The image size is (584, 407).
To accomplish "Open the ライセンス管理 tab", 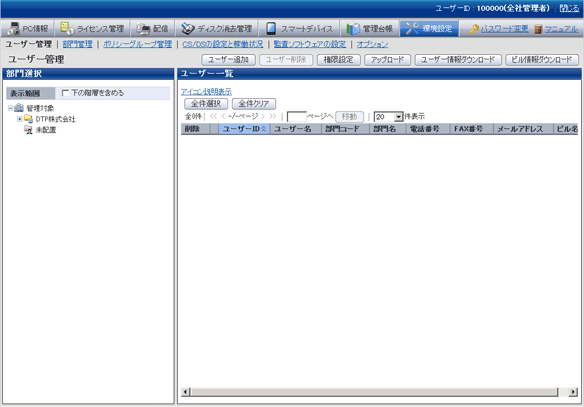I will click(x=92, y=28).
